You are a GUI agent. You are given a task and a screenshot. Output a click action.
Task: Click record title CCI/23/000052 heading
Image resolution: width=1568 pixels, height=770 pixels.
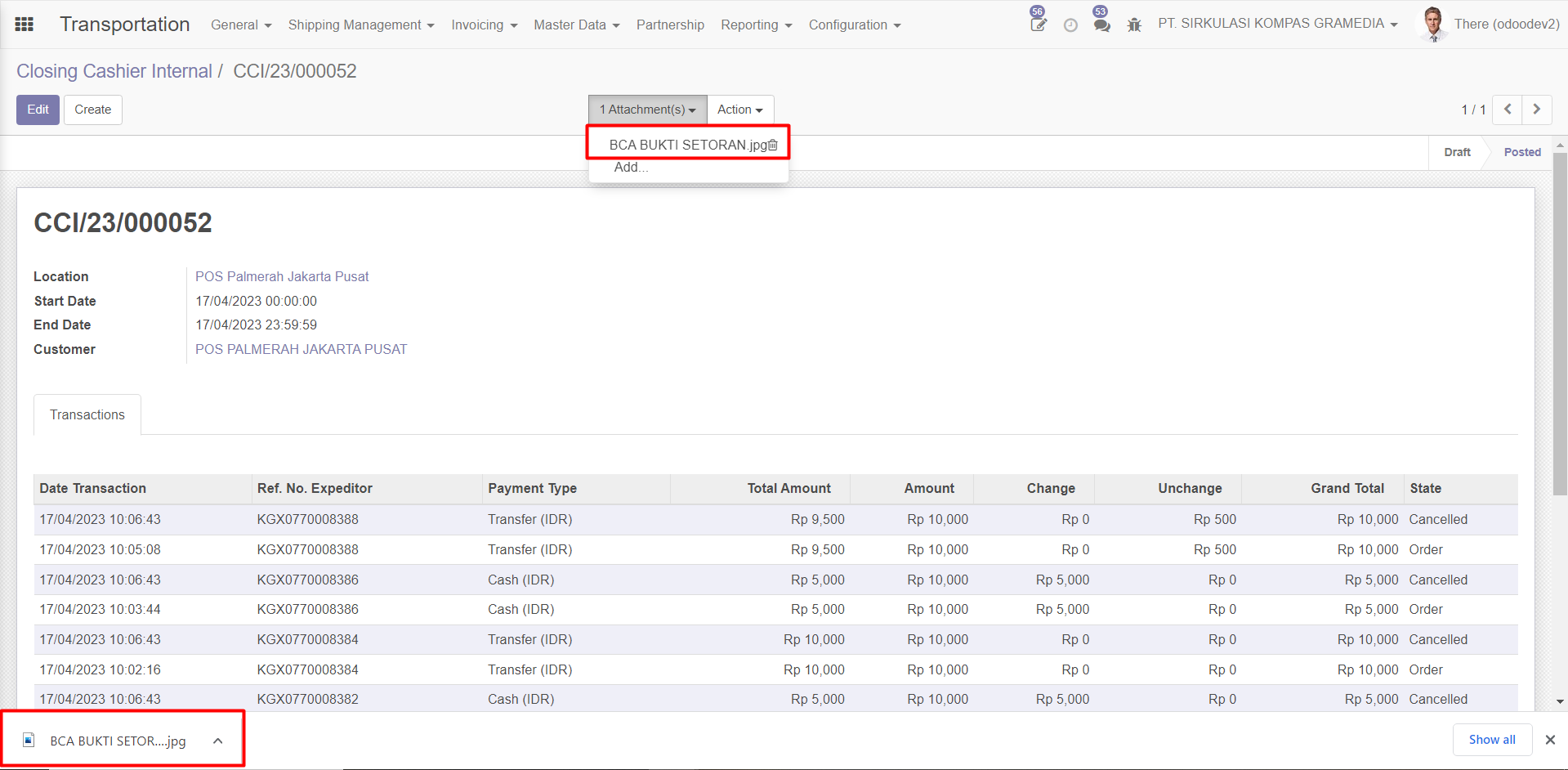coord(123,222)
